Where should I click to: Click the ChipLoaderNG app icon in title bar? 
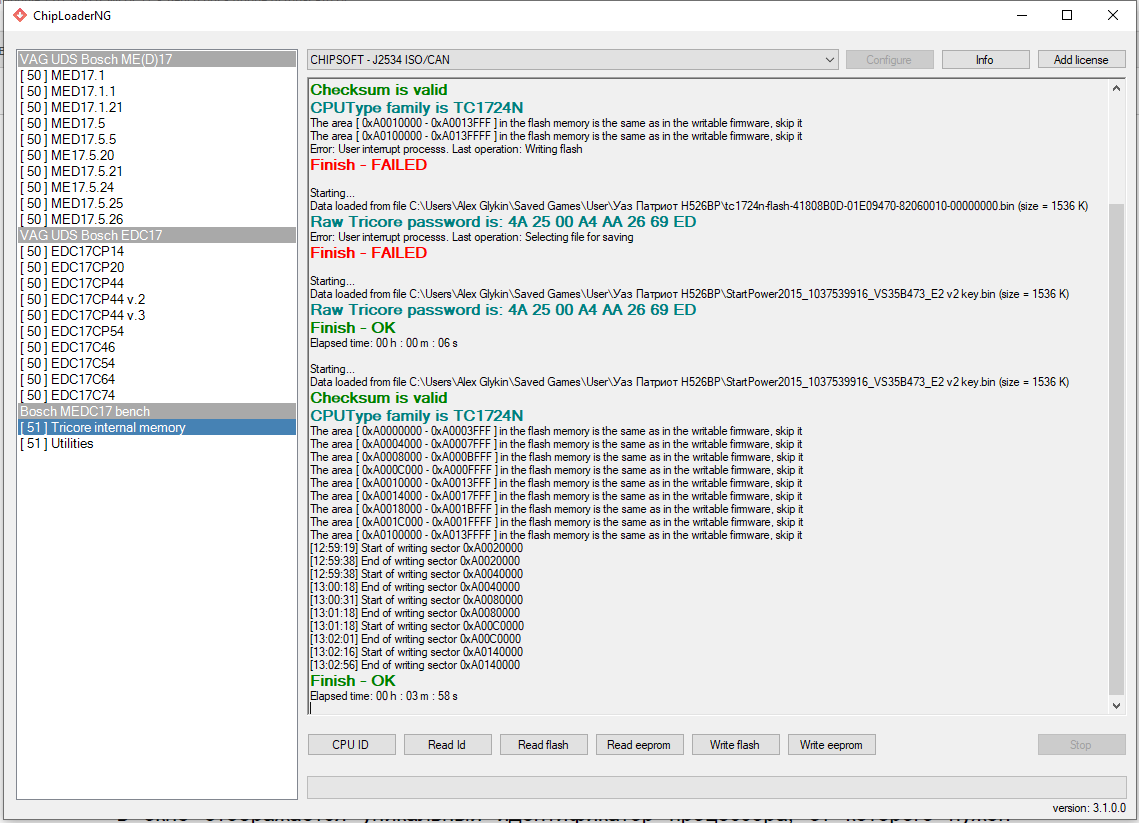pyautogui.click(x=19, y=15)
